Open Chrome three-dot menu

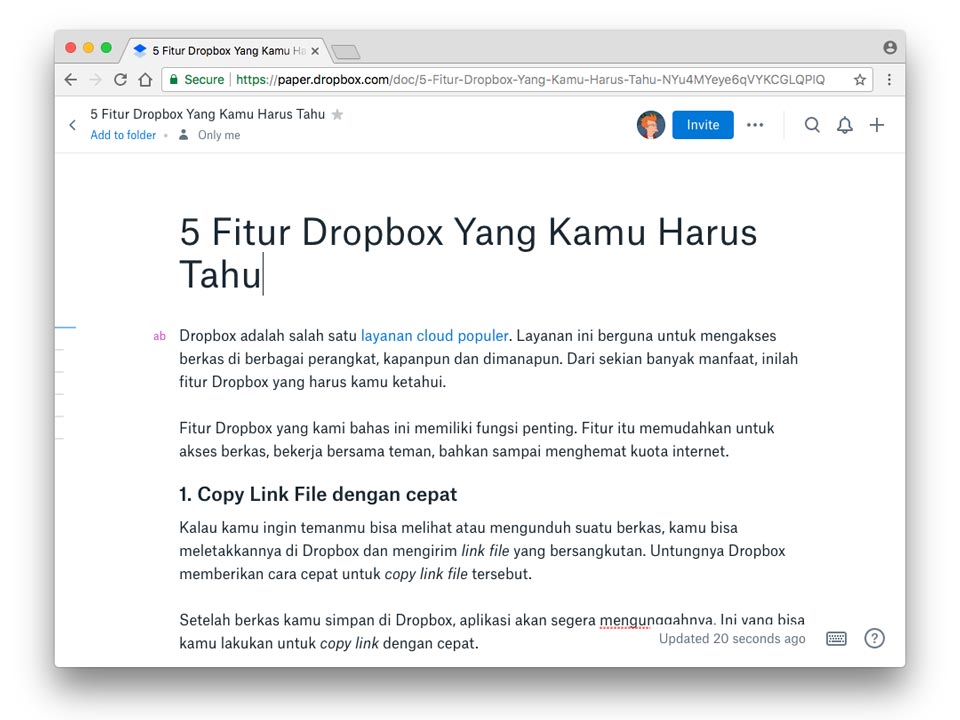tap(889, 80)
